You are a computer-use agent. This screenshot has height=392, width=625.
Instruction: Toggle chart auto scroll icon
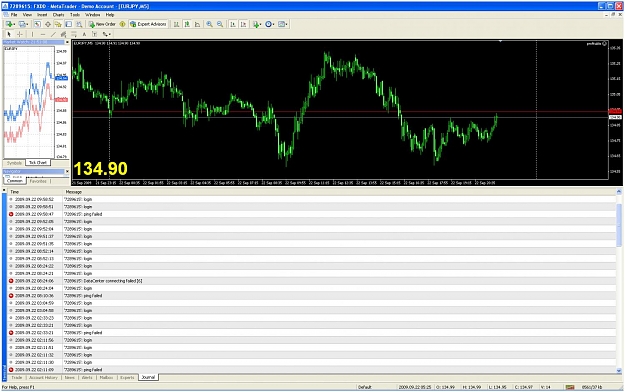point(233,24)
